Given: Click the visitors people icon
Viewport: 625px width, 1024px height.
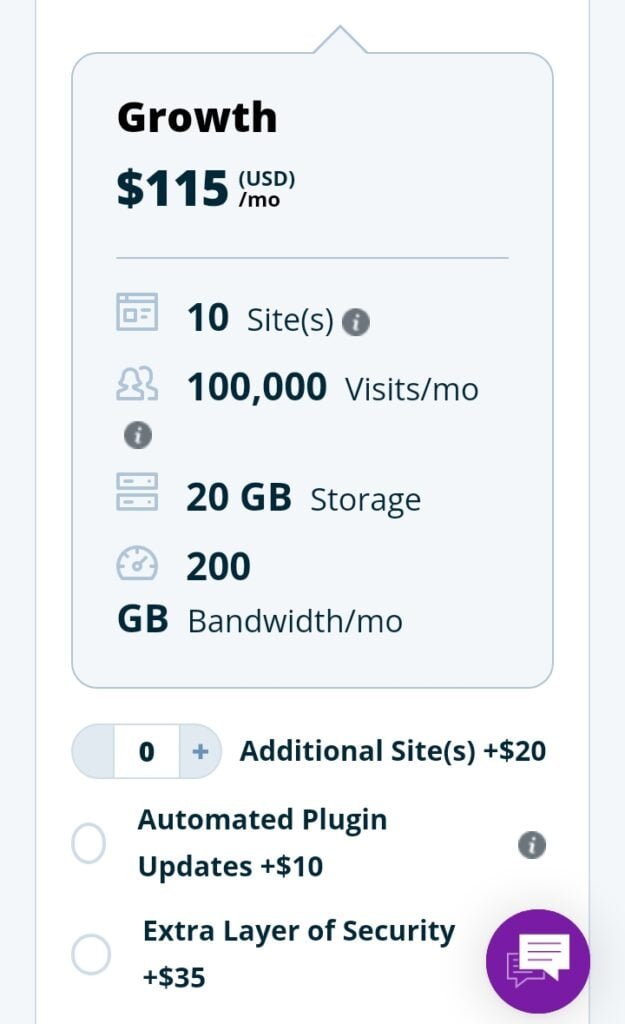Looking at the screenshot, I should pos(137,383).
